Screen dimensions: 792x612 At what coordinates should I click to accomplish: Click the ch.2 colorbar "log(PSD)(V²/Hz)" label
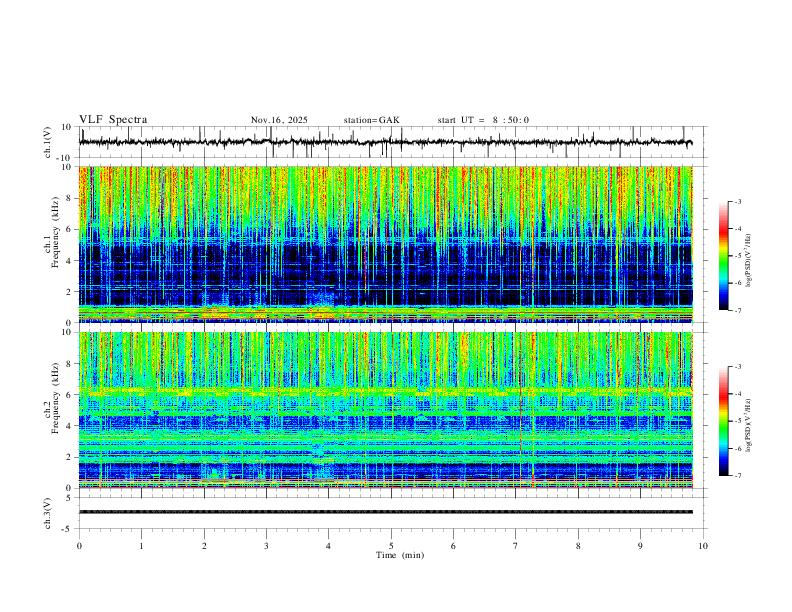(x=748, y=426)
